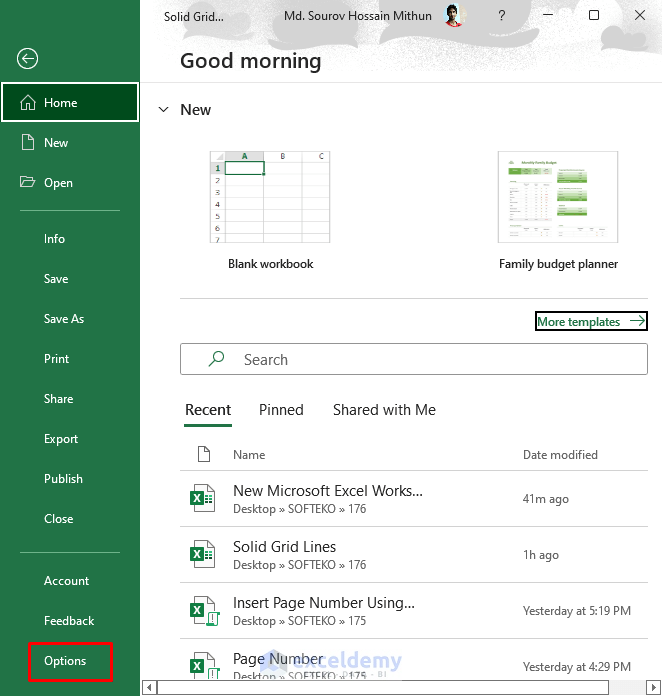The width and height of the screenshot is (662, 696).
Task: Open the Family budget planner template thumbnail
Action: (558, 197)
